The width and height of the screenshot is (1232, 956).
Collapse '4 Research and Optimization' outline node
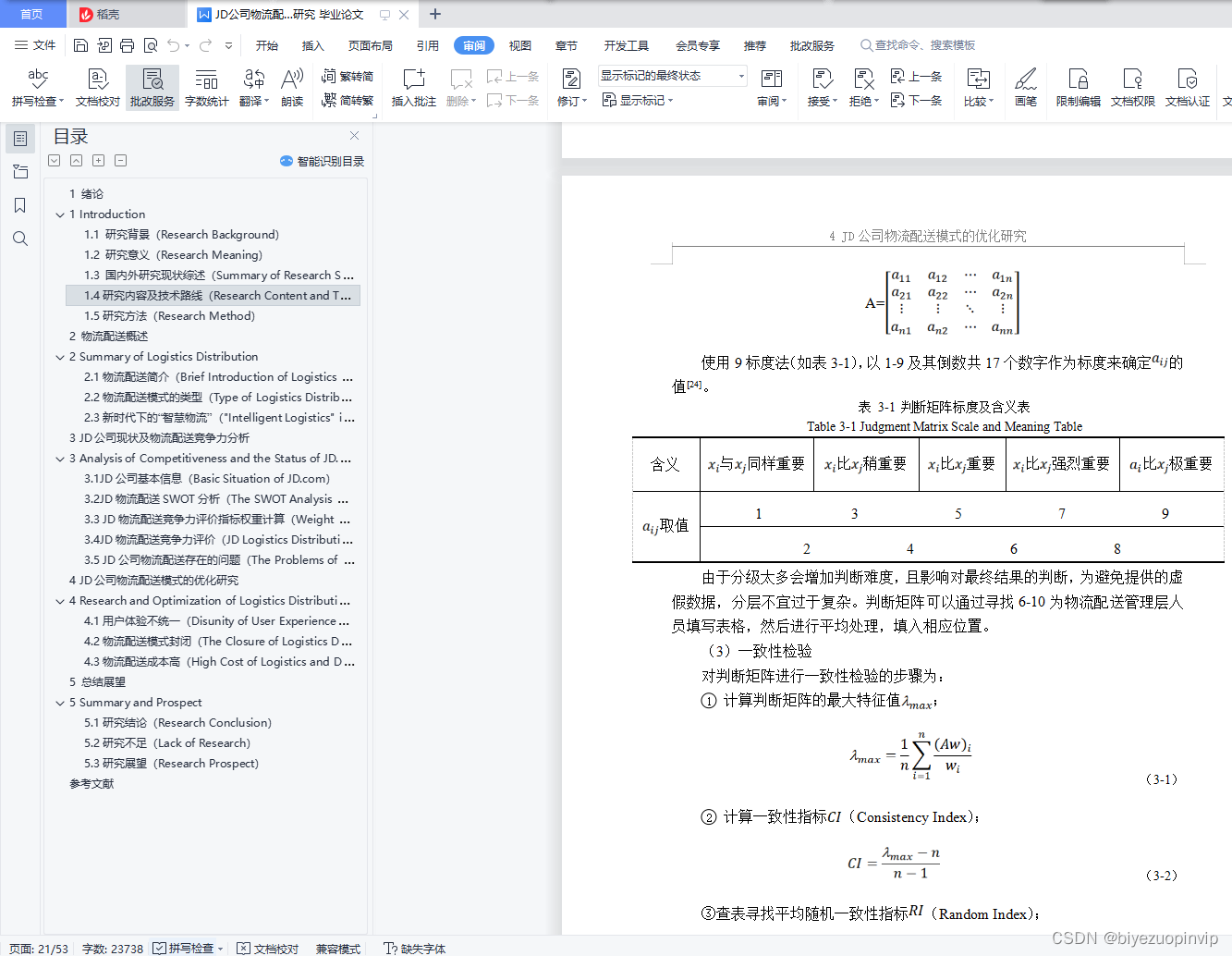tap(60, 601)
